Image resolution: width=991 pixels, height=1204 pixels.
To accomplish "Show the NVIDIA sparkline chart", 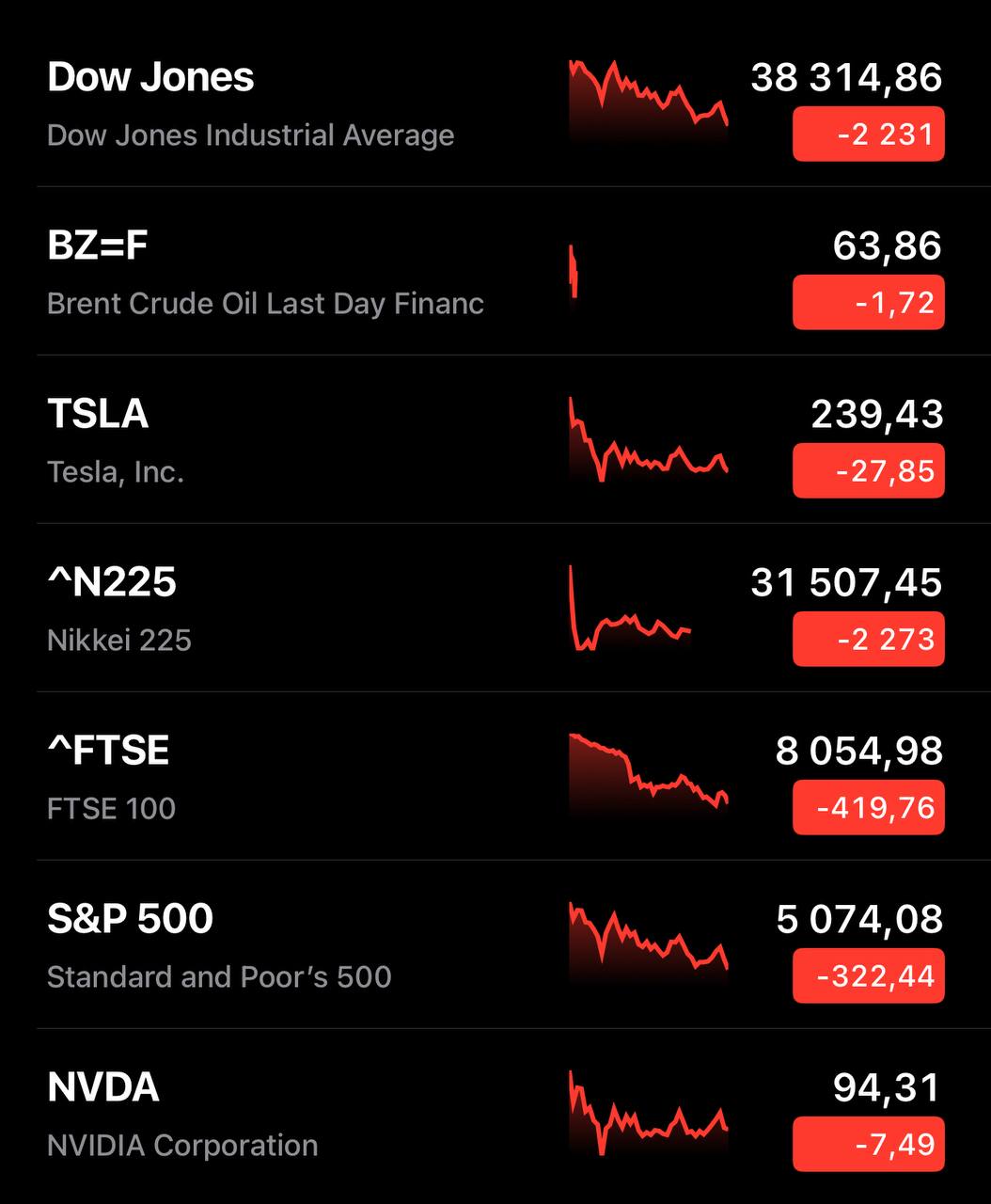I will point(648,1112).
